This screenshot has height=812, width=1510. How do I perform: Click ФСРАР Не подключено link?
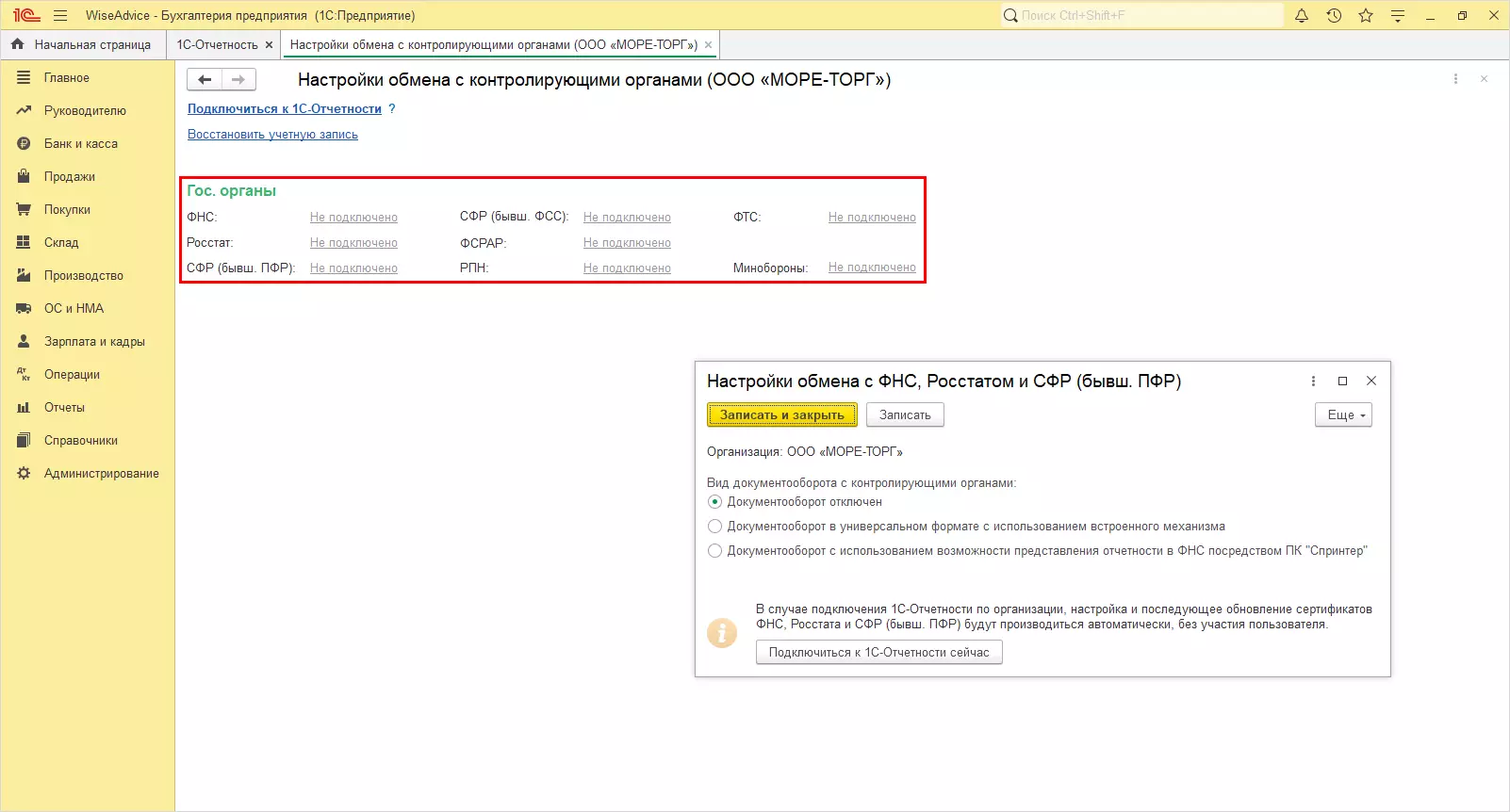tap(627, 243)
